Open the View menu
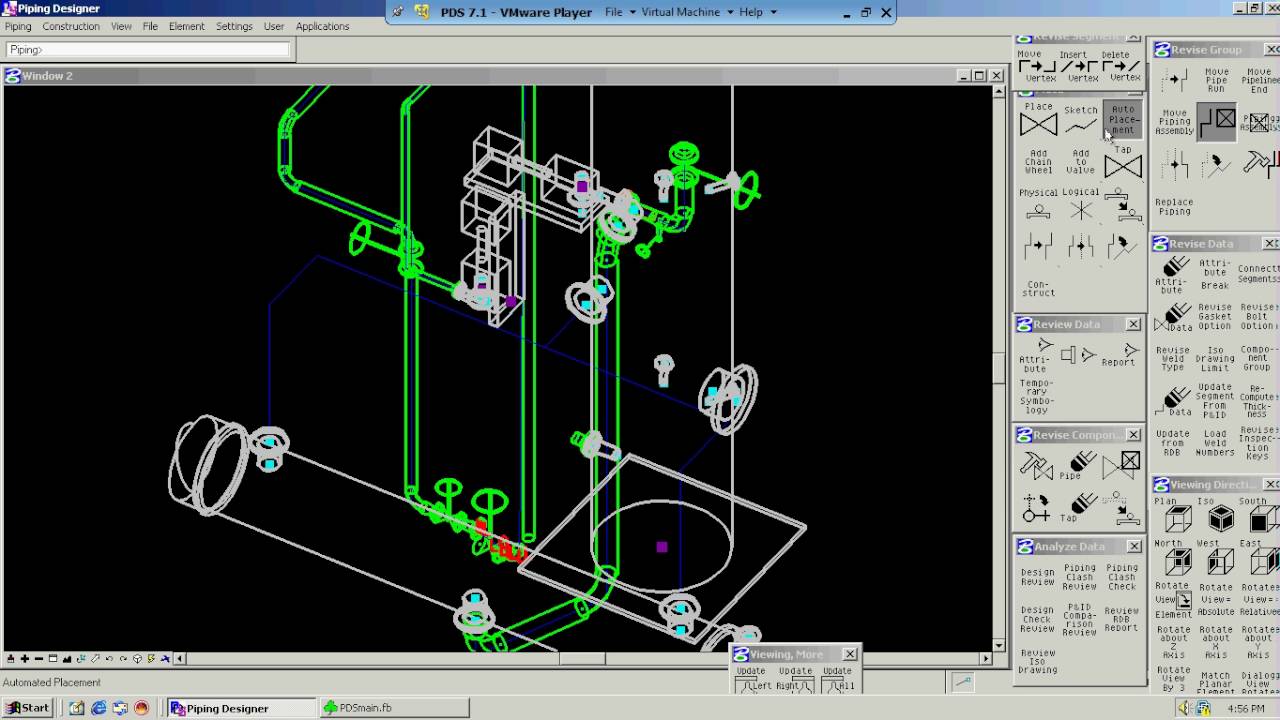Viewport: 1280px width, 720px height. pos(121,27)
